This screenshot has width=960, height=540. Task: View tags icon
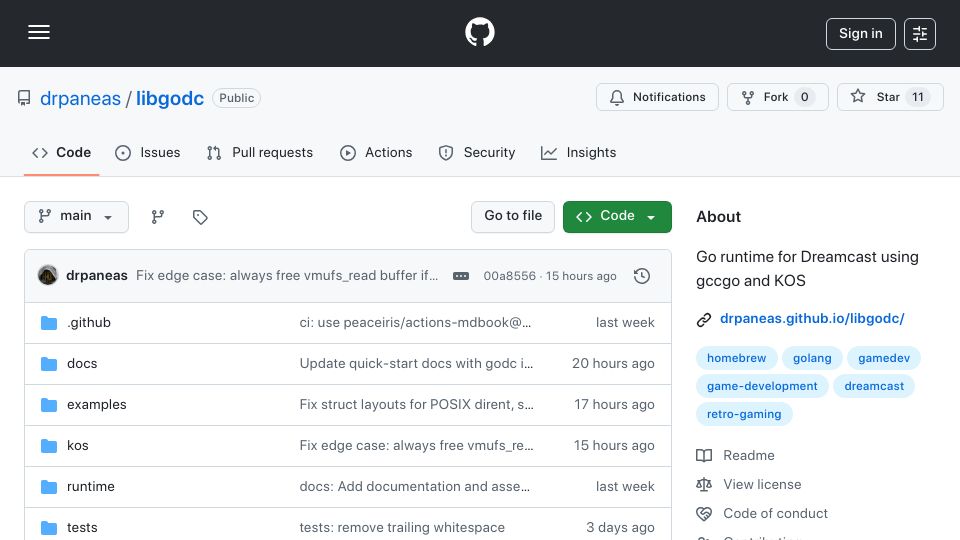point(200,217)
